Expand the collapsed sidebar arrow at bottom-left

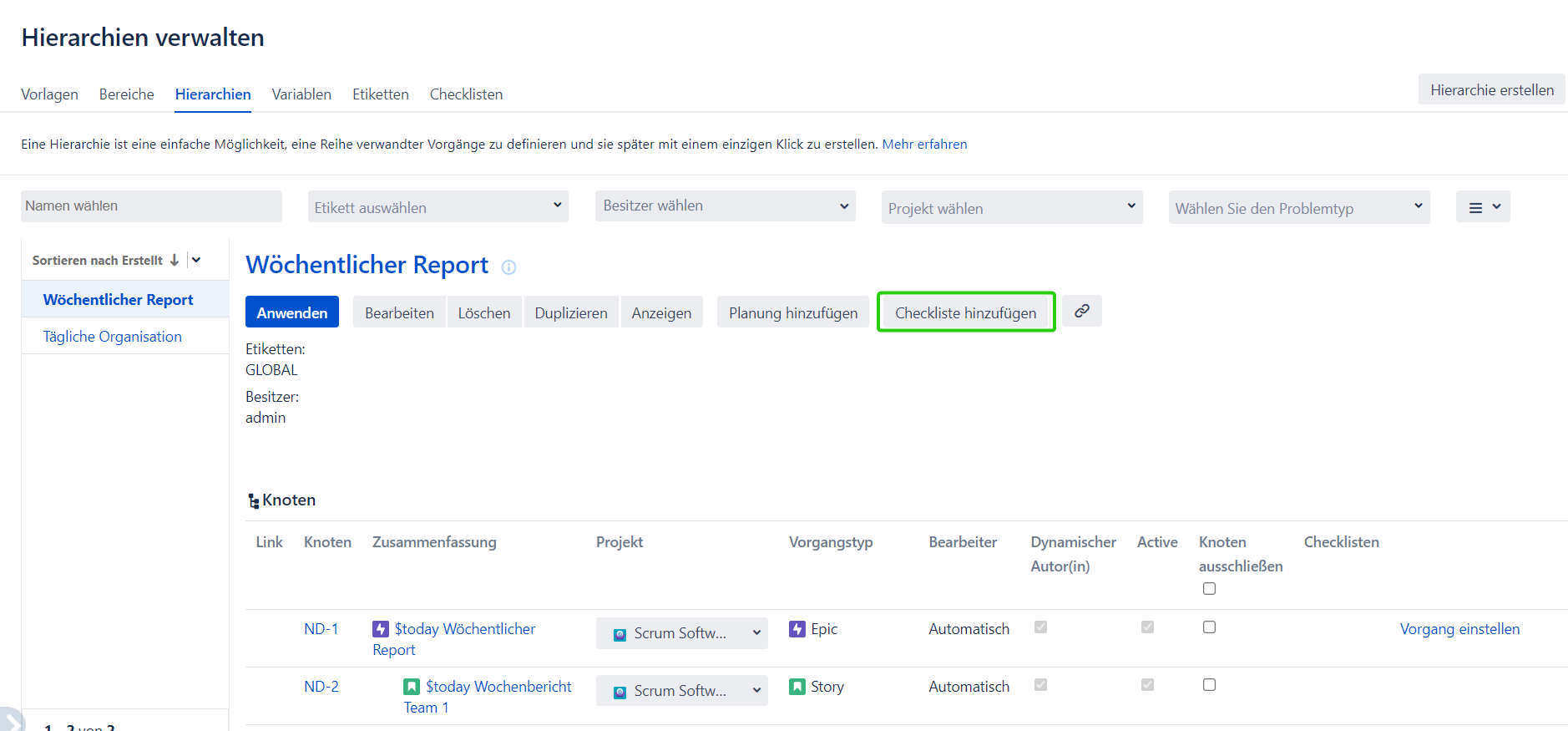point(8,720)
